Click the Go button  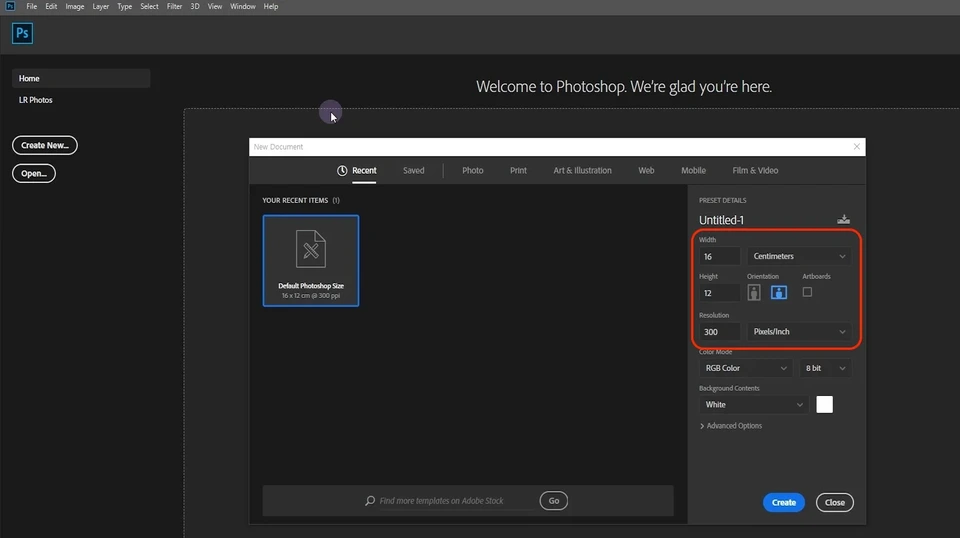click(553, 501)
